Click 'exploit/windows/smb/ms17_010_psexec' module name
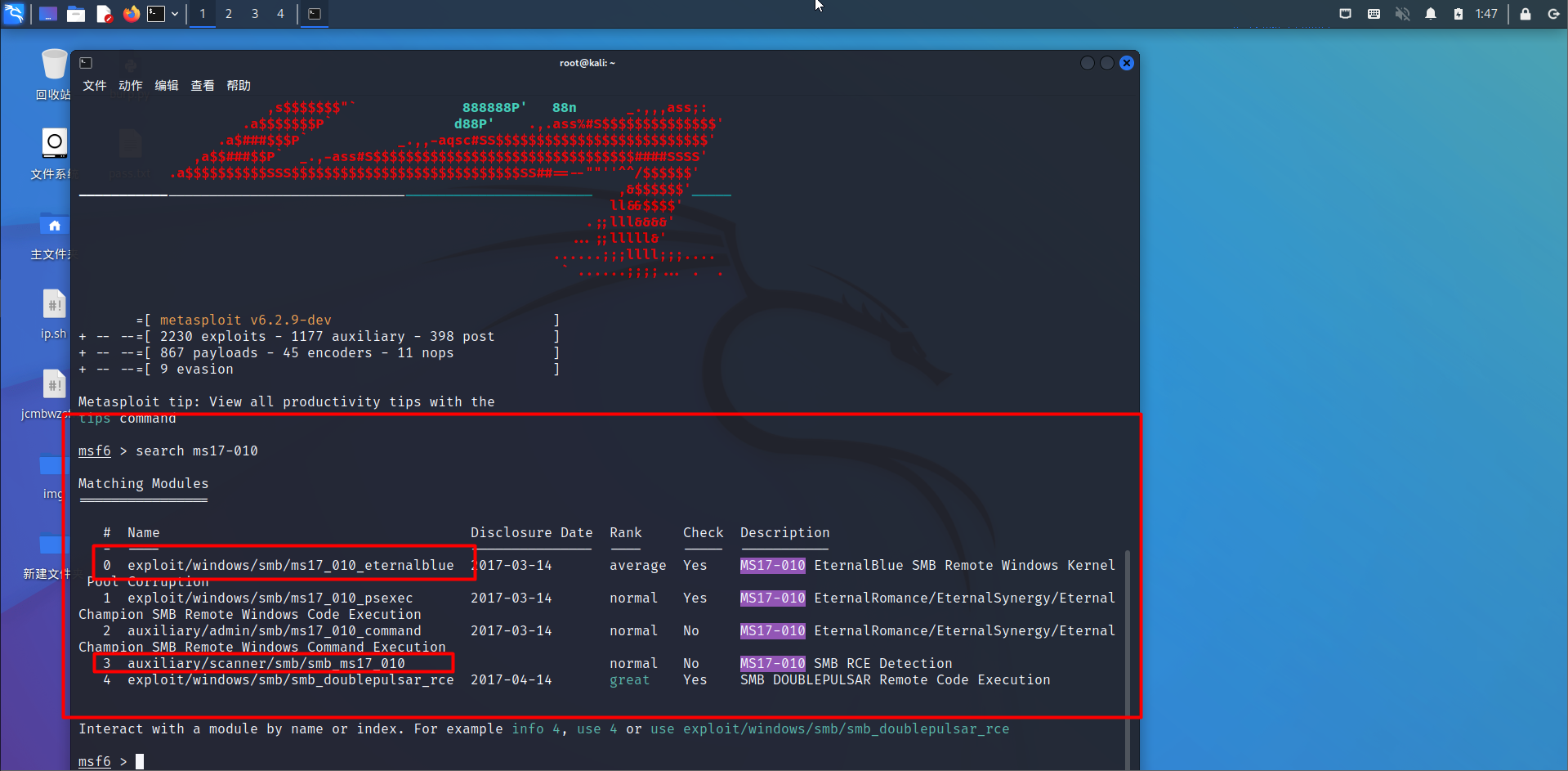The width and height of the screenshot is (1568, 771). (x=270, y=598)
